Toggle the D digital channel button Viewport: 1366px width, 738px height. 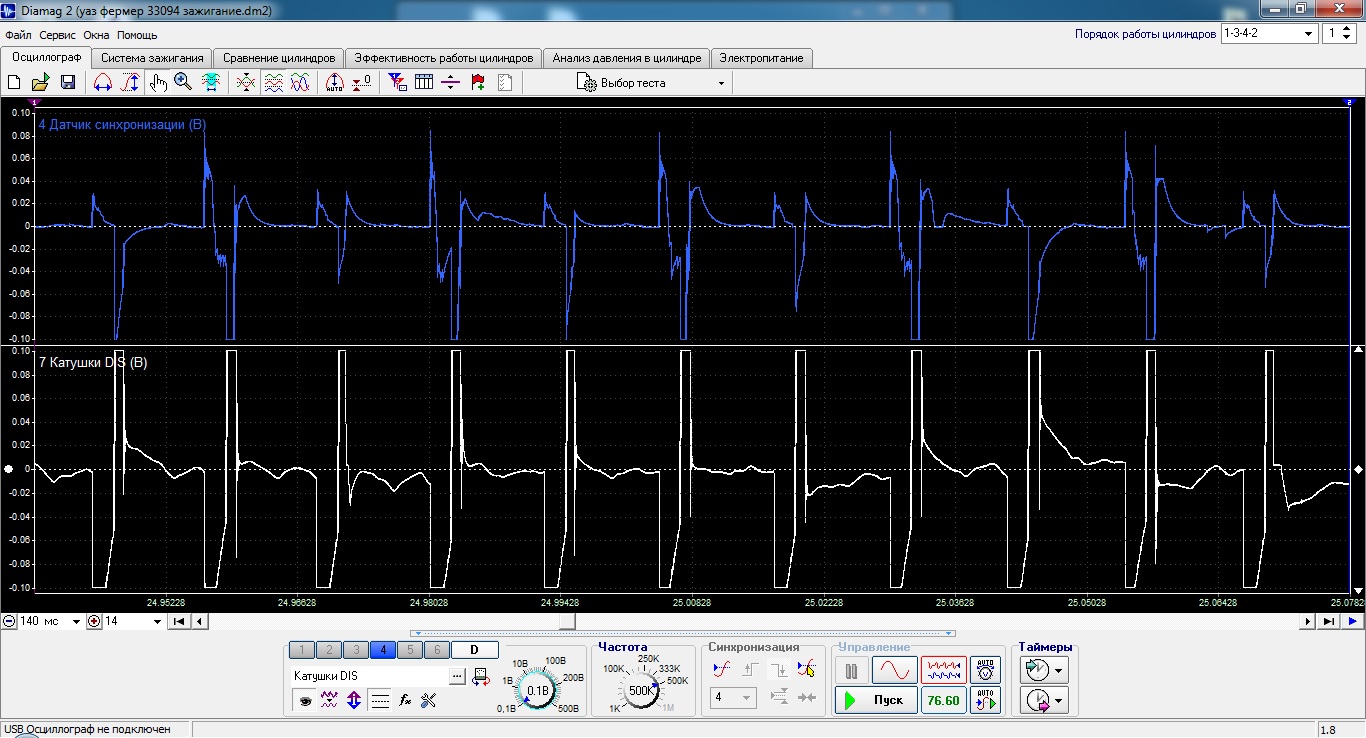pos(475,650)
